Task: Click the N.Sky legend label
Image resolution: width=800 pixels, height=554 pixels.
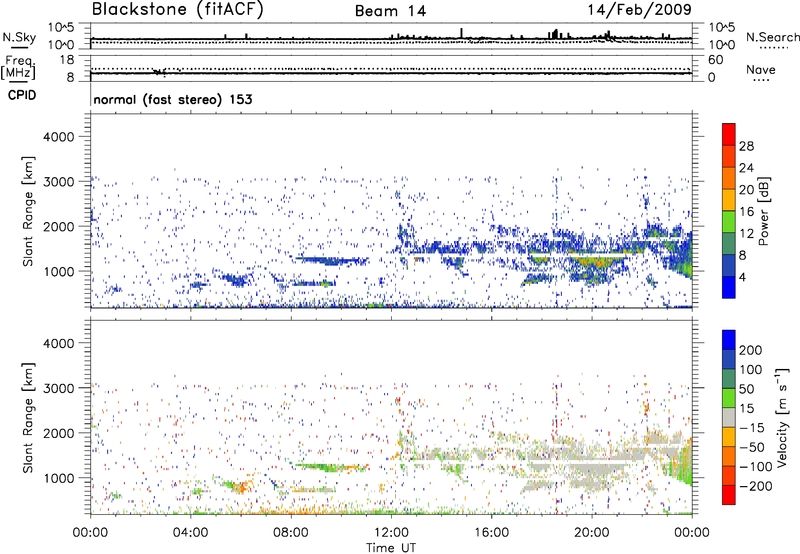Action: (x=19, y=37)
